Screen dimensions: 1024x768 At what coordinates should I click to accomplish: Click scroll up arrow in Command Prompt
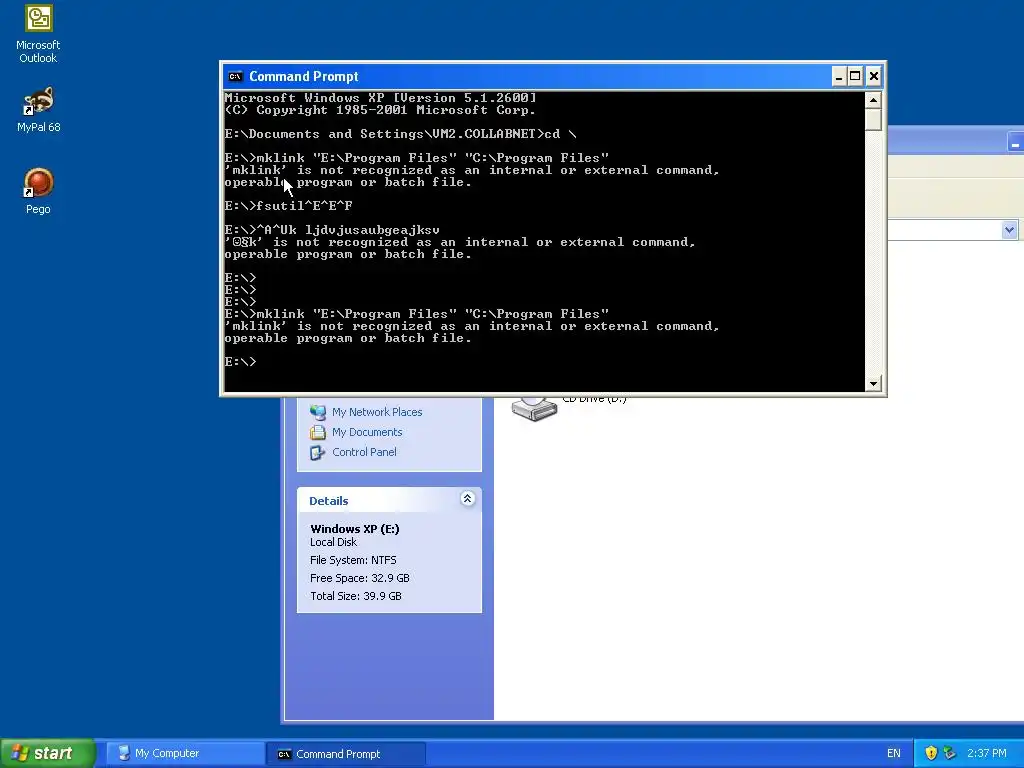pyautogui.click(x=873, y=100)
